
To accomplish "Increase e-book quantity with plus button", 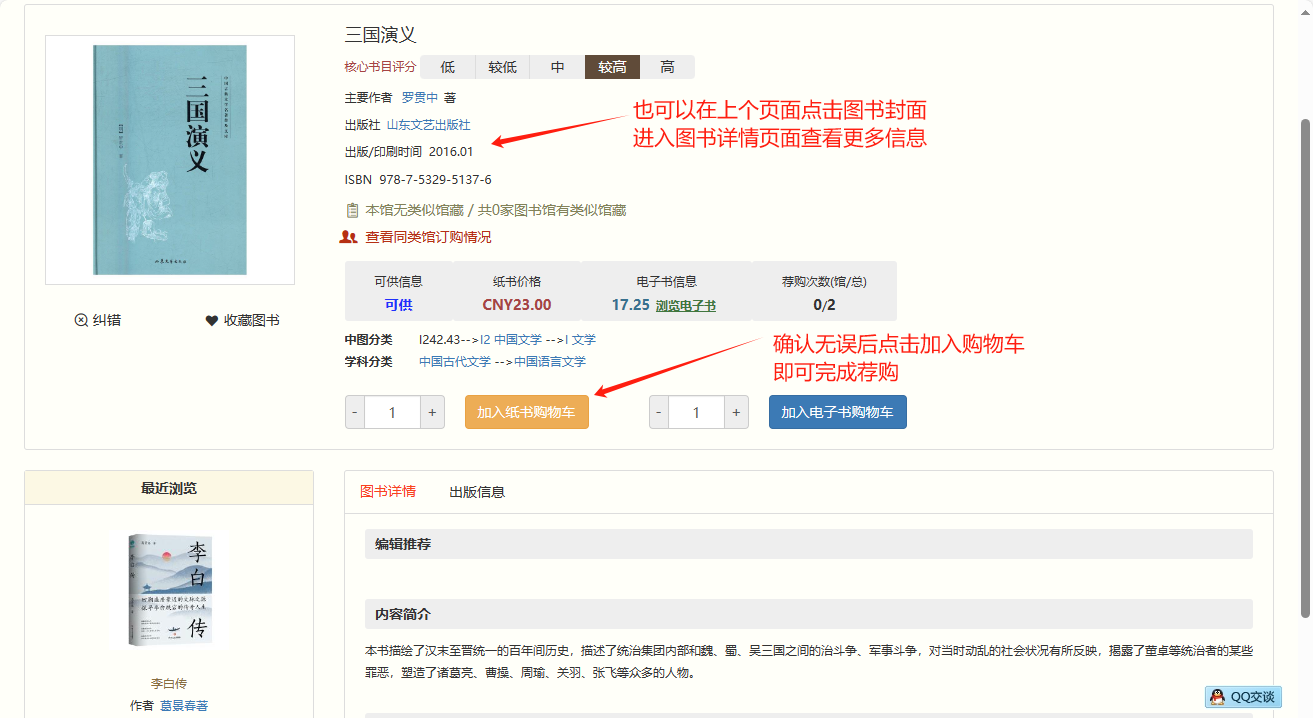I will [x=736, y=412].
